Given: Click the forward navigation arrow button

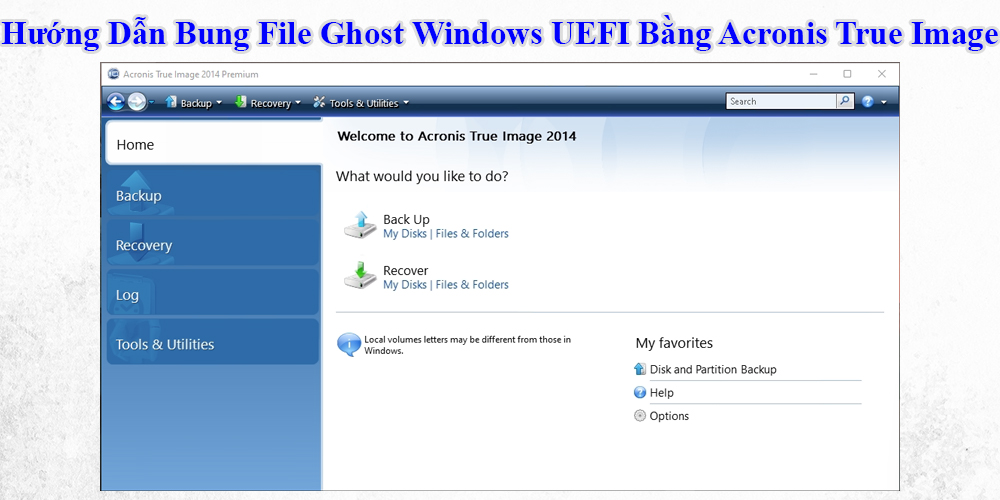Looking at the screenshot, I should tap(136, 101).
